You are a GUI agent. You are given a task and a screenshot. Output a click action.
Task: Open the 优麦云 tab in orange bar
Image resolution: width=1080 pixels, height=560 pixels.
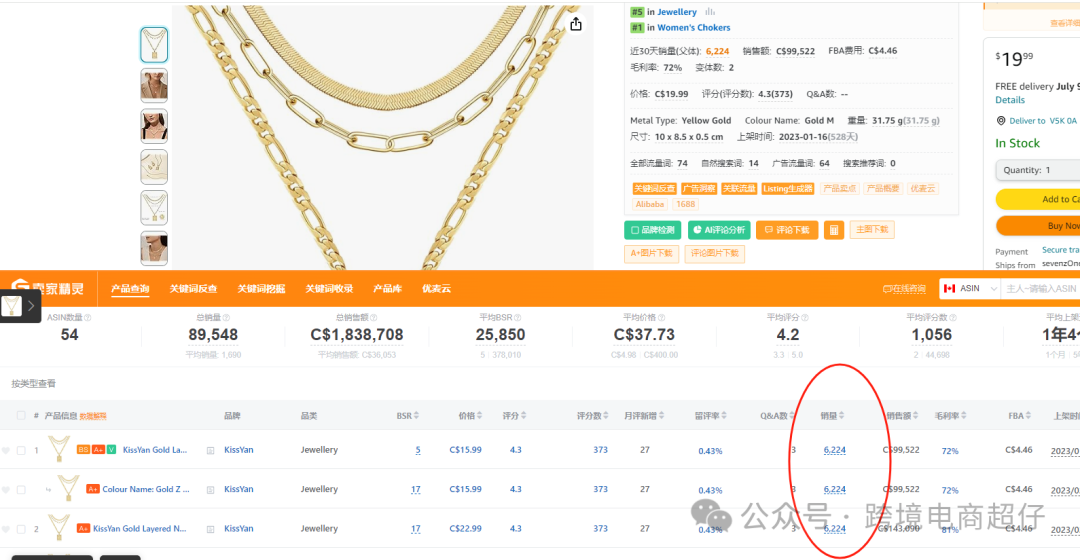[436, 289]
